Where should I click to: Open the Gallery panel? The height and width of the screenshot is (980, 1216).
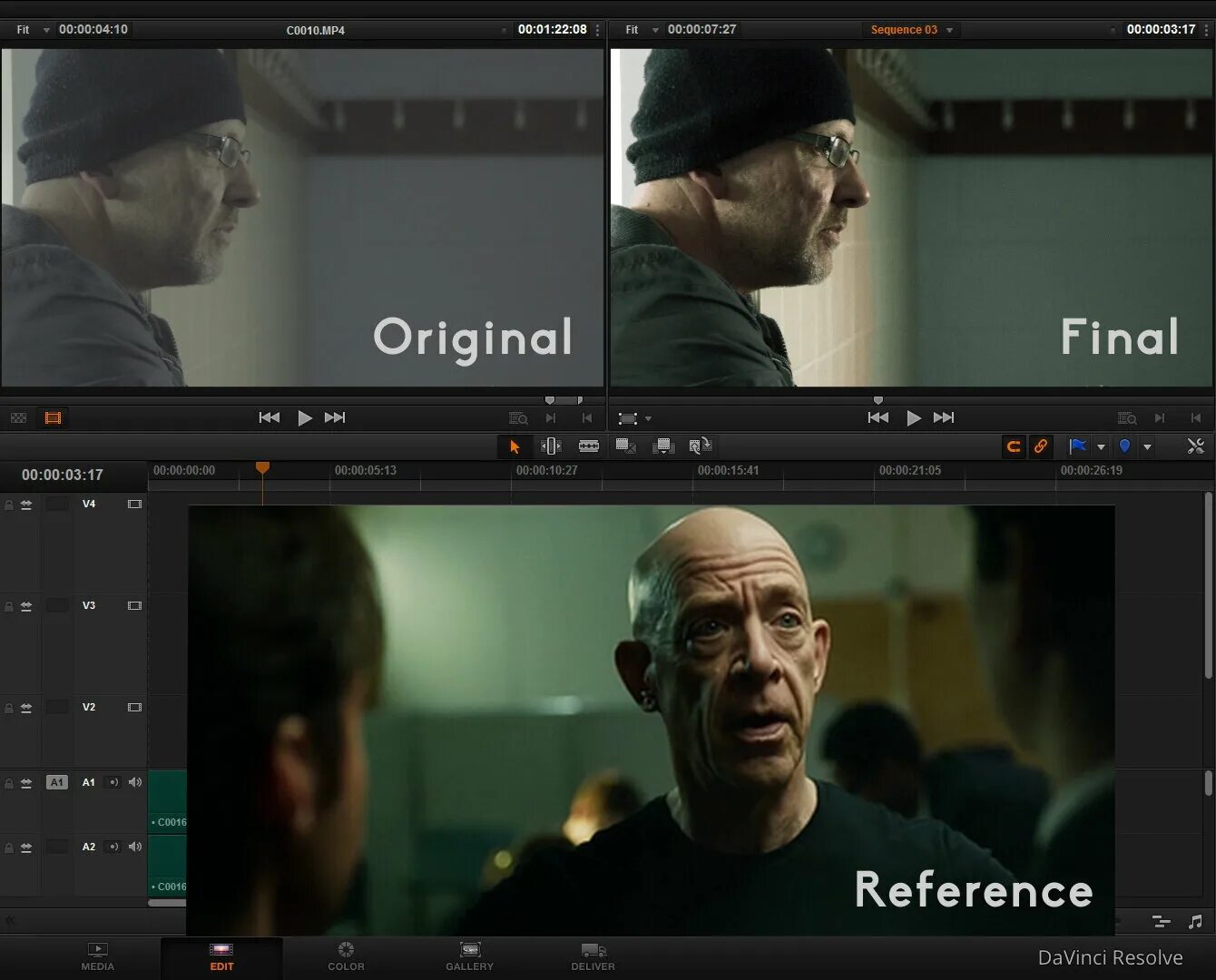(469, 957)
